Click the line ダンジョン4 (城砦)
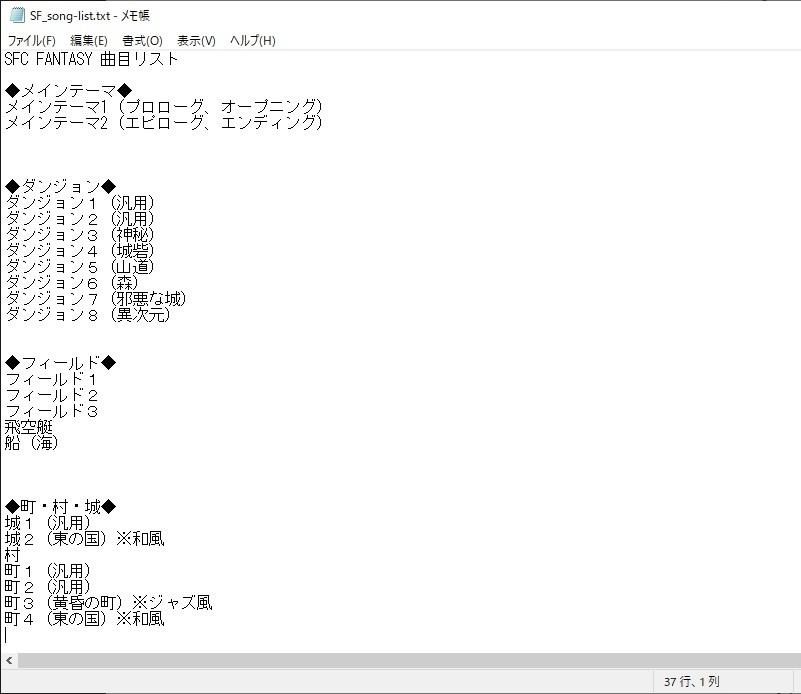Screen dimensions: 801x694 [x=79, y=250]
